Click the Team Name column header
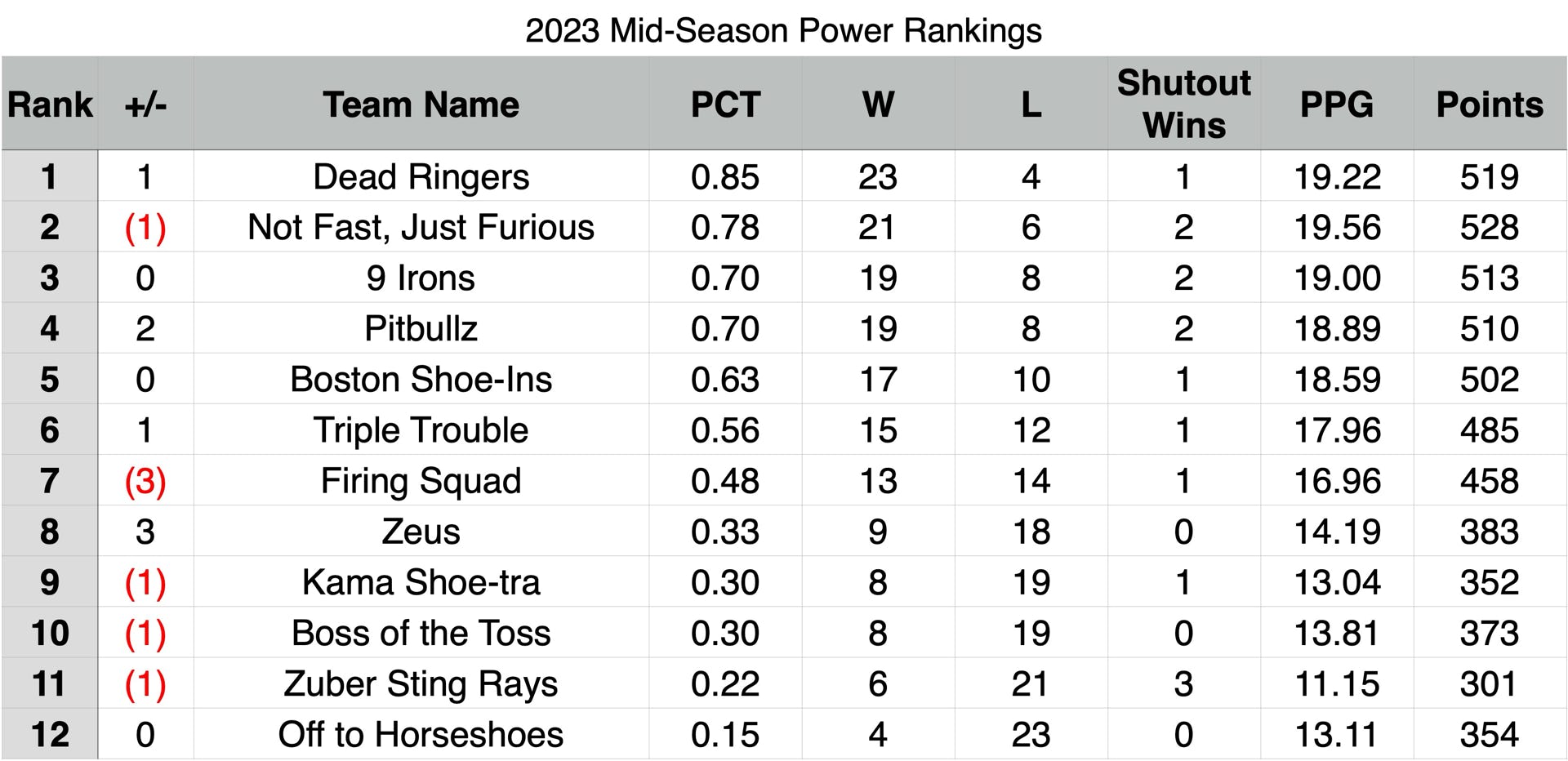 pyautogui.click(x=421, y=104)
